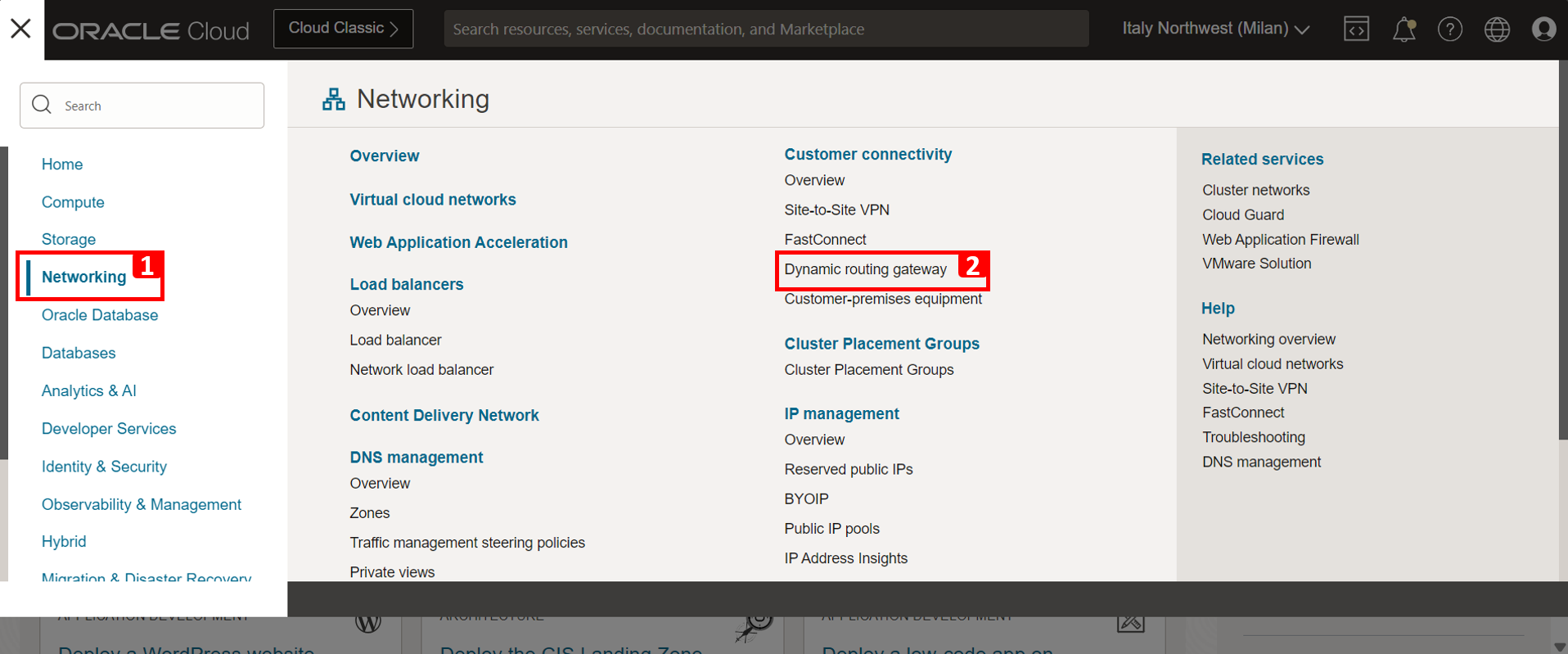Select Identity & Security in the menu
The height and width of the screenshot is (654, 1568).
click(x=104, y=466)
